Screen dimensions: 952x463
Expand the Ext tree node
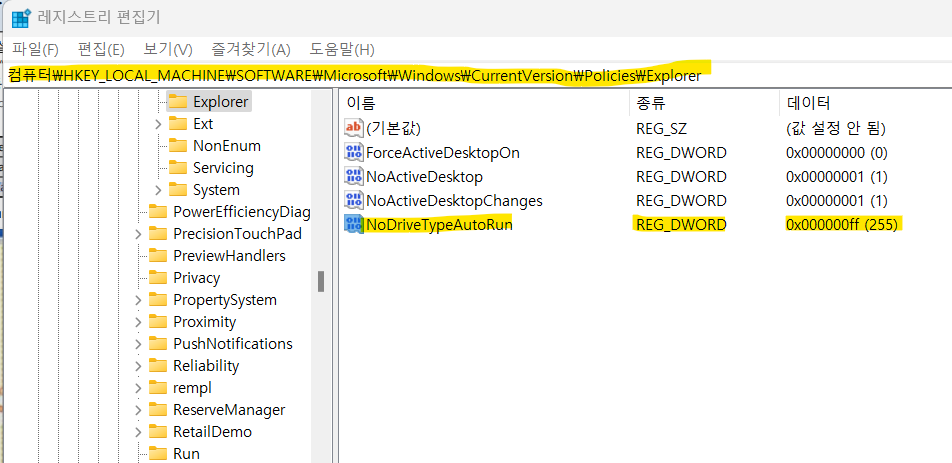[158, 124]
